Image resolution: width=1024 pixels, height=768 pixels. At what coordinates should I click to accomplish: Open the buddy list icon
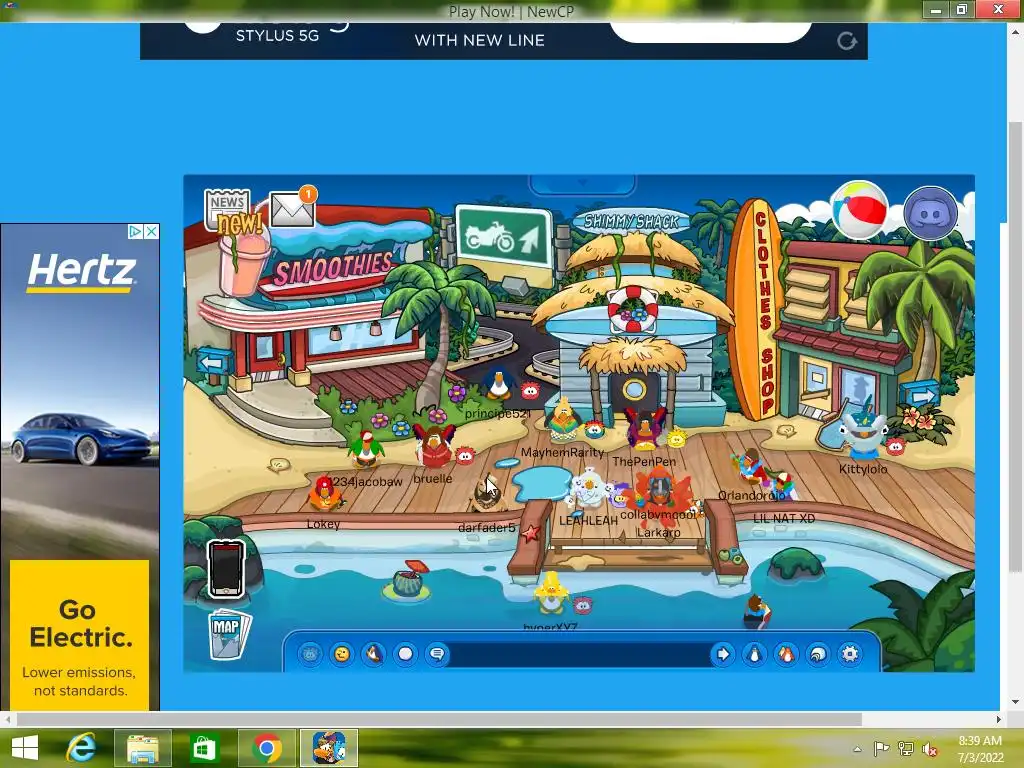(x=786, y=654)
